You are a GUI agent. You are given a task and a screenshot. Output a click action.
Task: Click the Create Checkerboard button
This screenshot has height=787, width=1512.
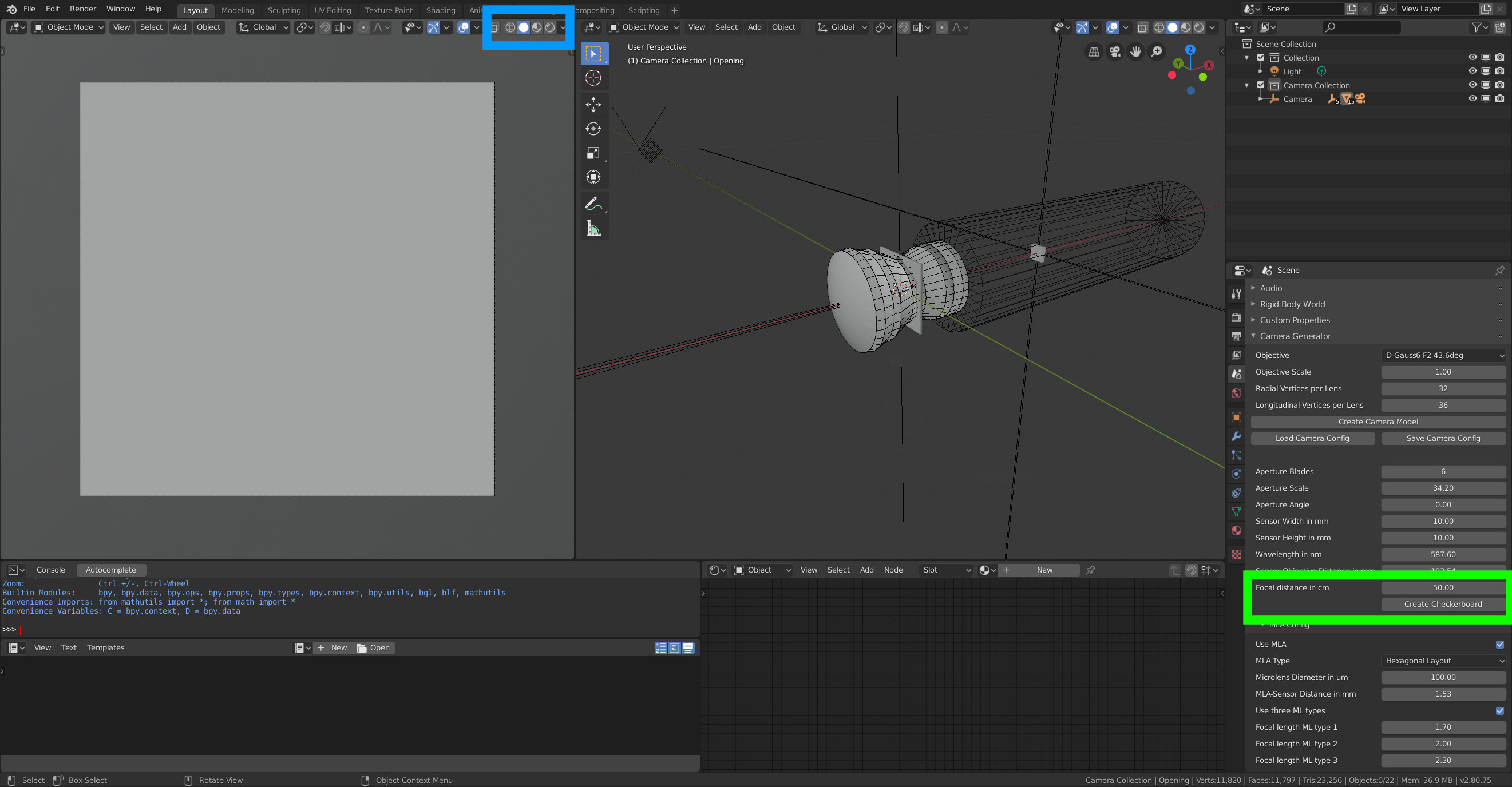[x=1443, y=604]
